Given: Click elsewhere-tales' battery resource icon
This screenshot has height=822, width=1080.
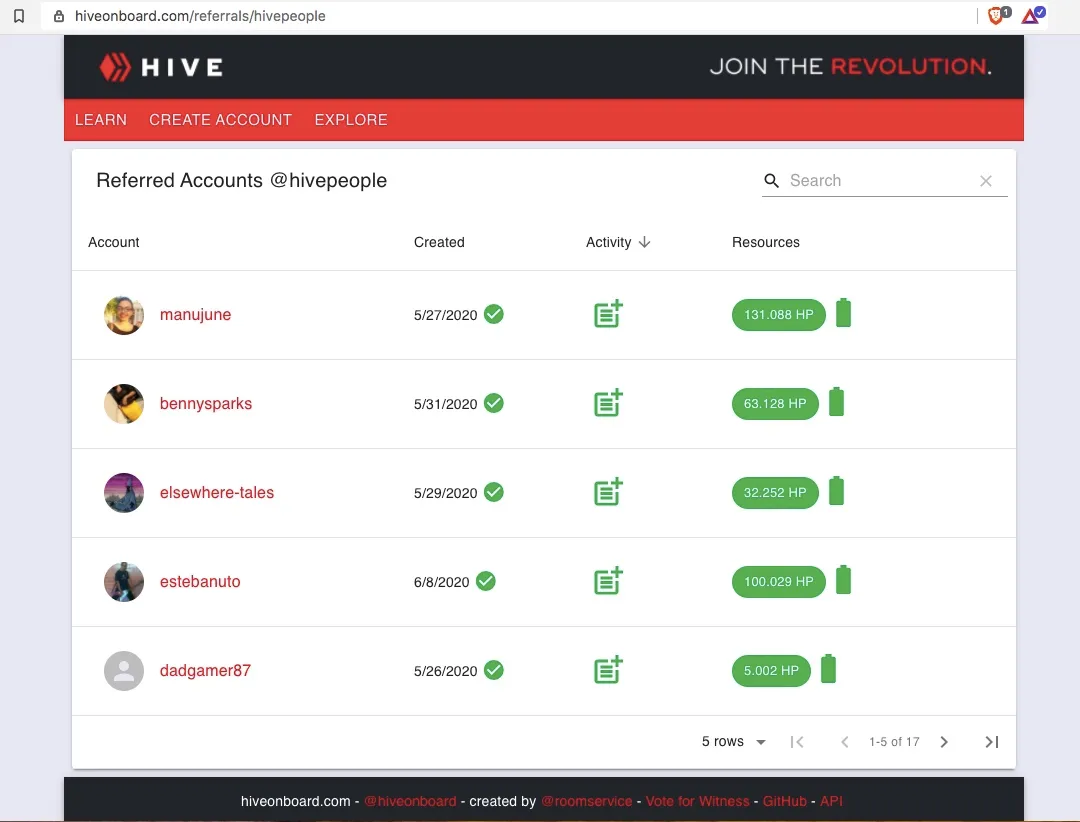Looking at the screenshot, I should click(x=836, y=491).
